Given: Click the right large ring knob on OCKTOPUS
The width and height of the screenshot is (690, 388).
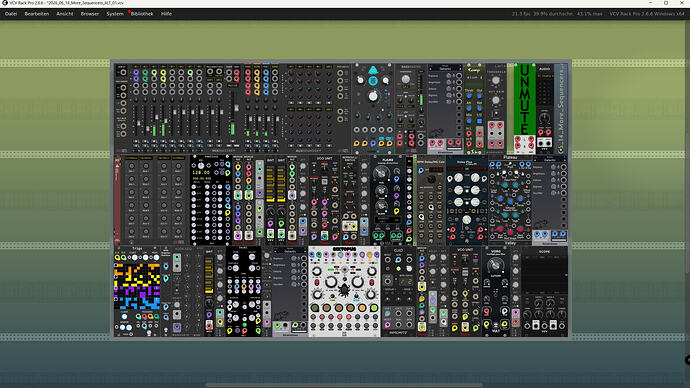Looking at the screenshot, I should [x=357, y=282].
